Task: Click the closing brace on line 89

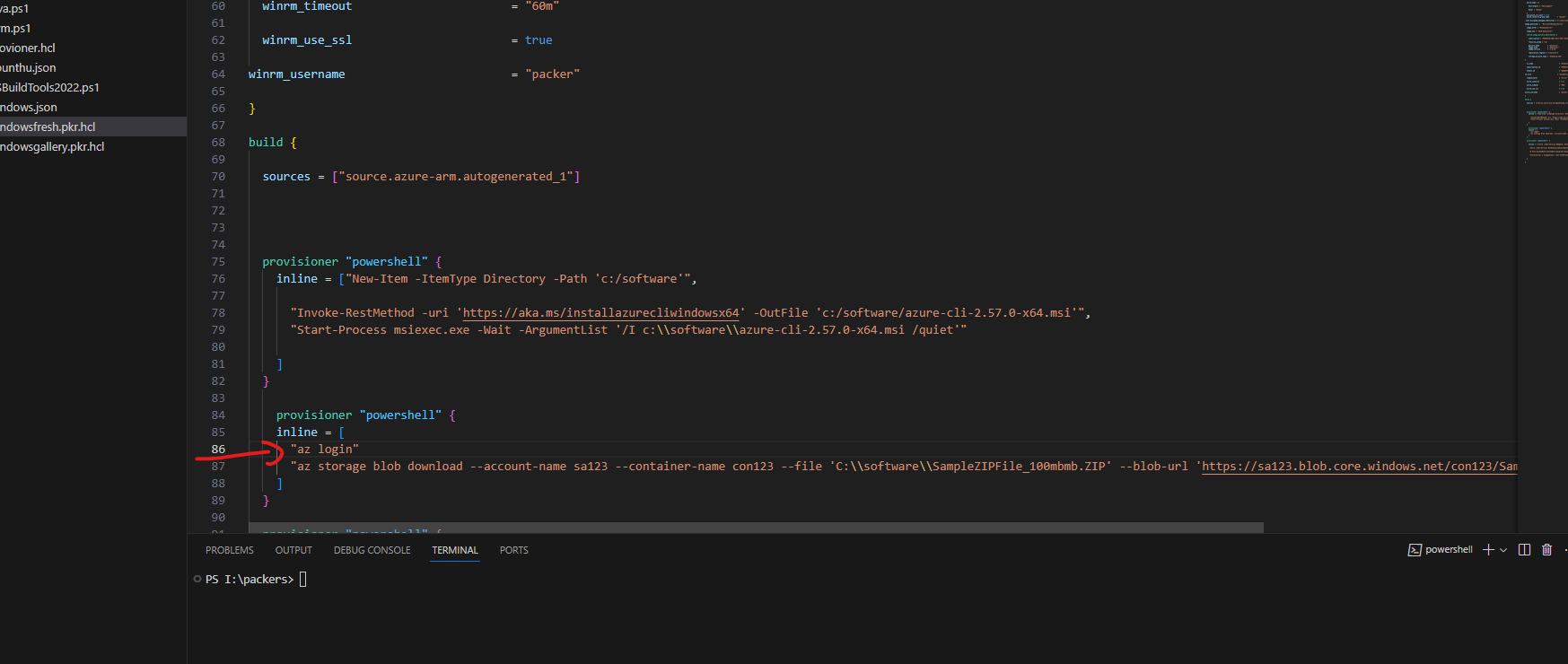Action: (266, 501)
